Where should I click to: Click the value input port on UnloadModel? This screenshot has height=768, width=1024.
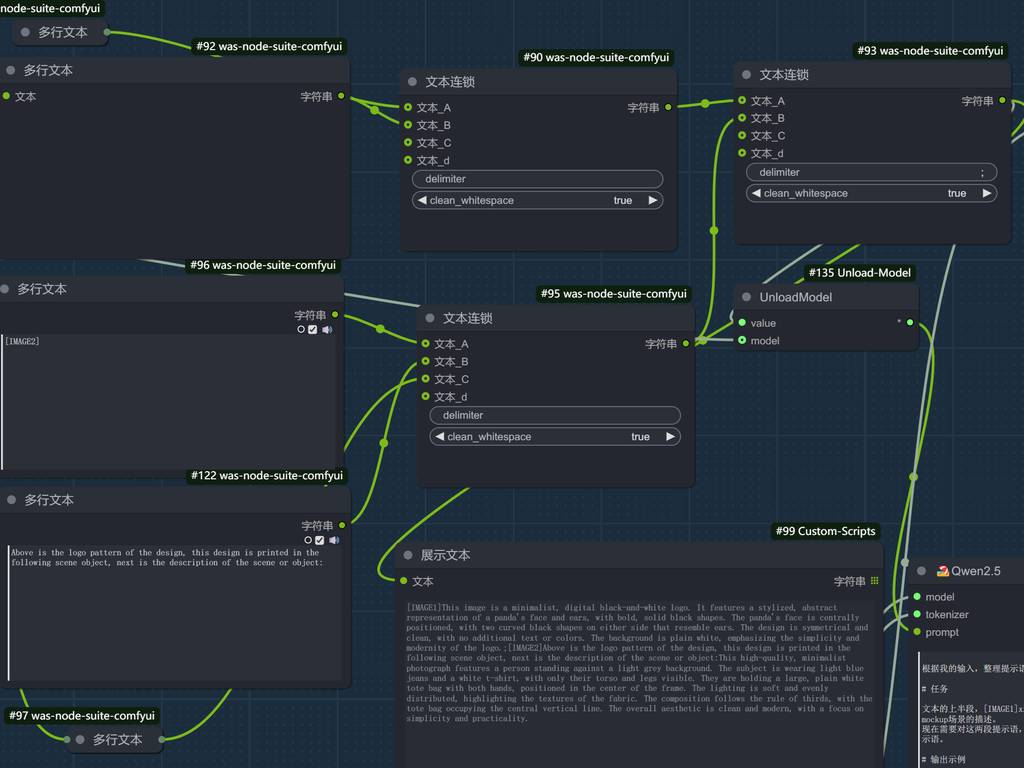tap(742, 323)
